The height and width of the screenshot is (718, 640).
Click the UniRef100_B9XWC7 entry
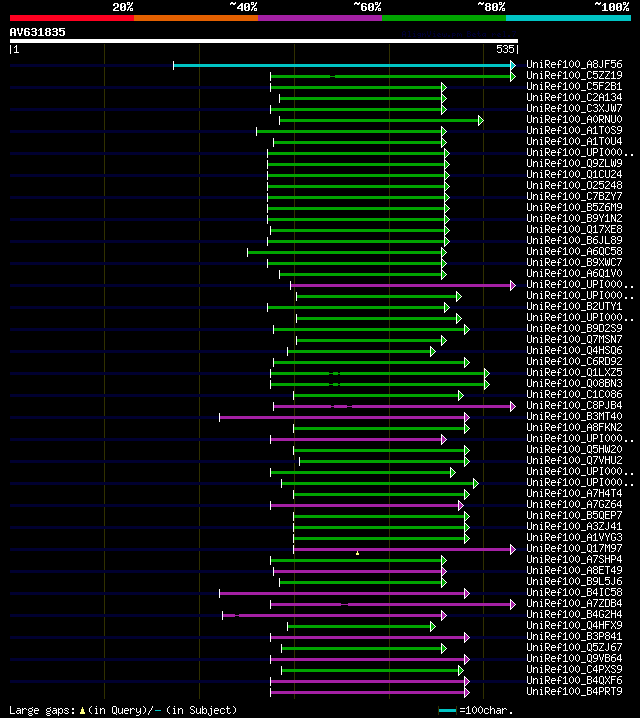[x=574, y=262]
